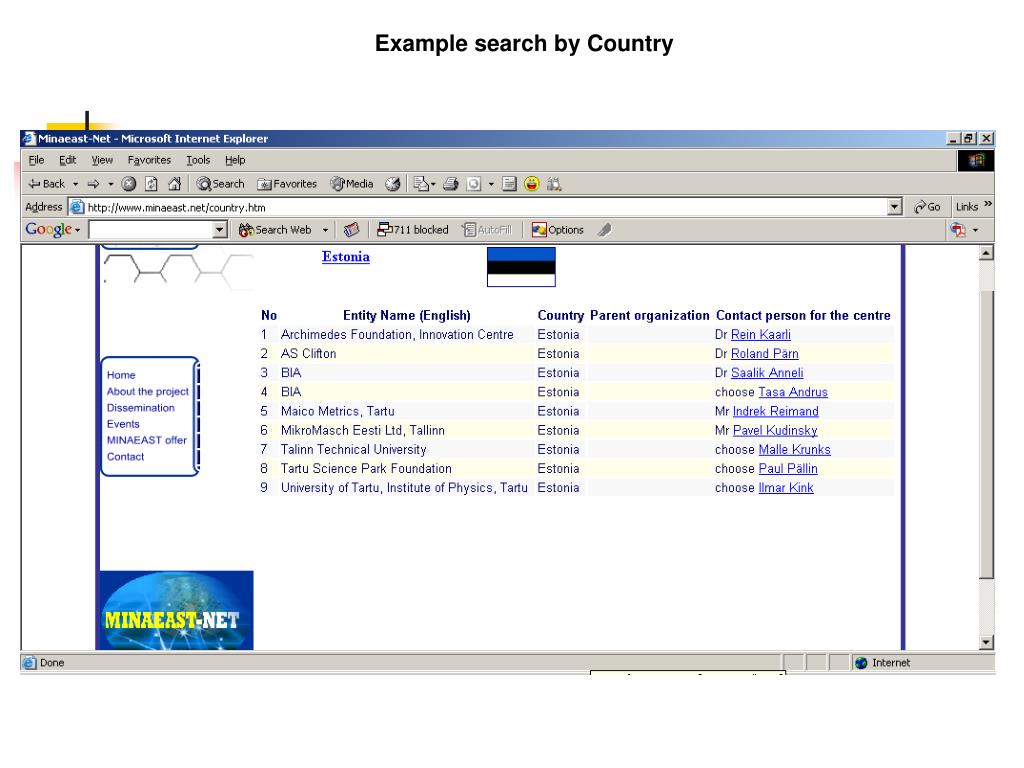Click the Google toolbar search box
Image resolution: width=1024 pixels, height=768 pixels.
click(x=151, y=230)
